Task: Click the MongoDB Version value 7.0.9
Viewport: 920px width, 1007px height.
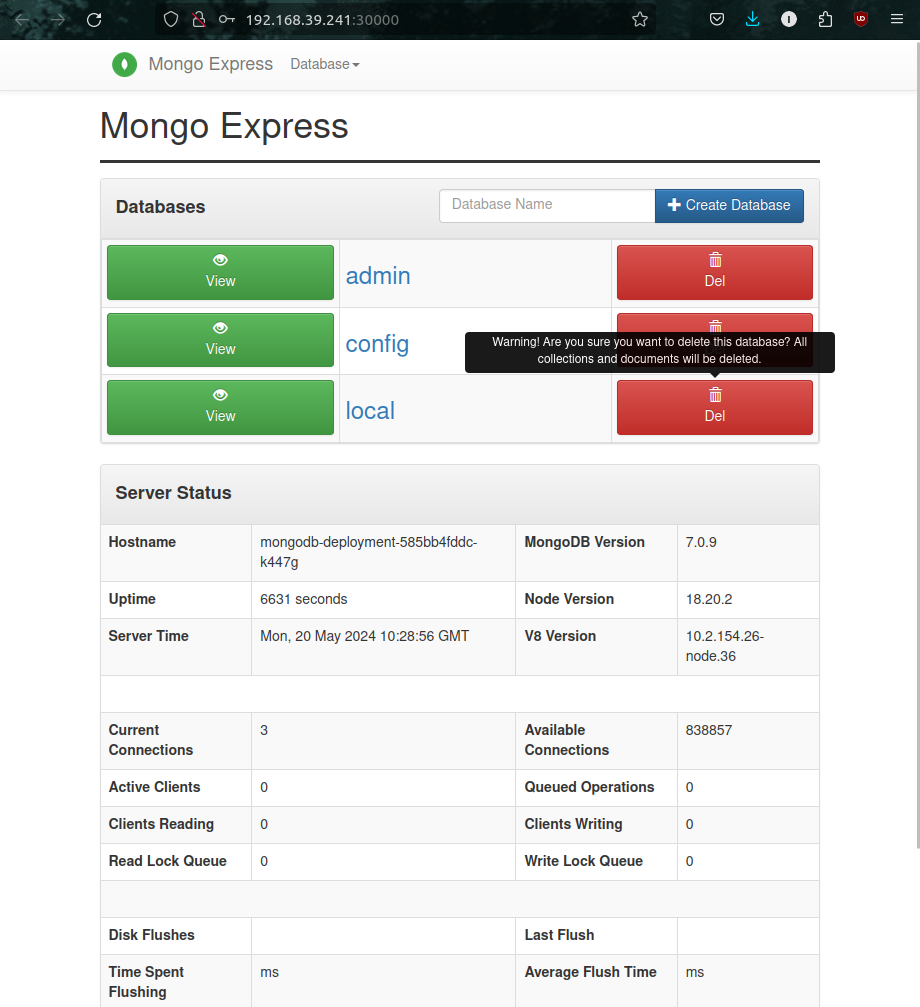Action: pos(701,542)
